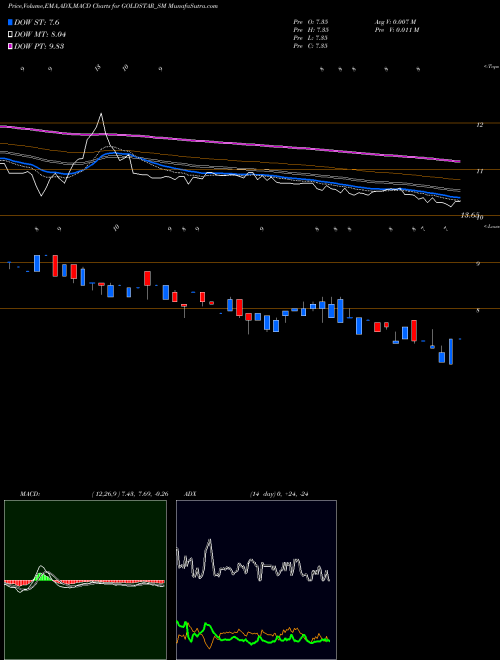The width and height of the screenshot is (500, 660).
Task: Click the Pre H: 7.35 value
Action: click(x=311, y=30)
